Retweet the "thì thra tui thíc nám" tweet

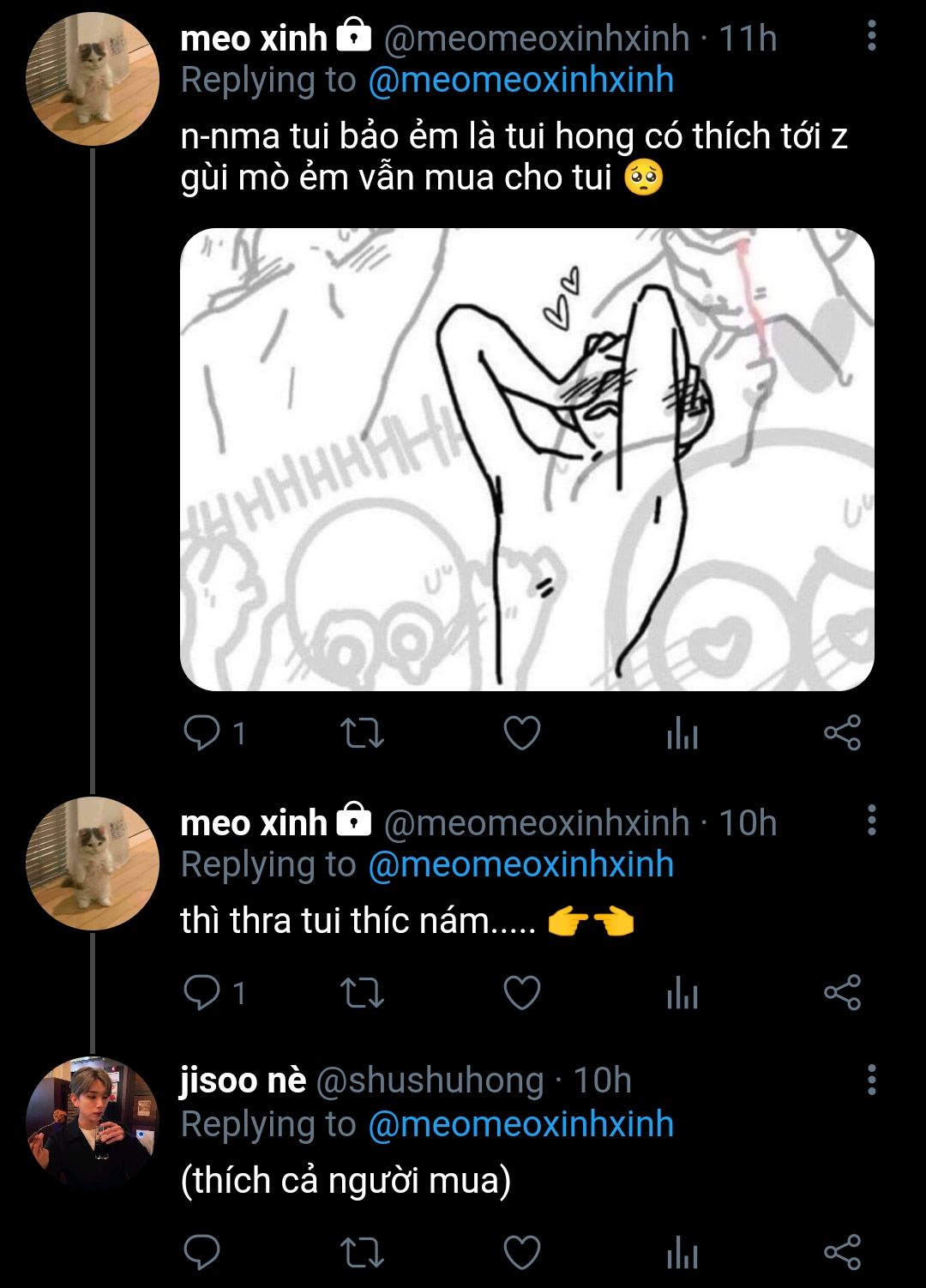(362, 993)
